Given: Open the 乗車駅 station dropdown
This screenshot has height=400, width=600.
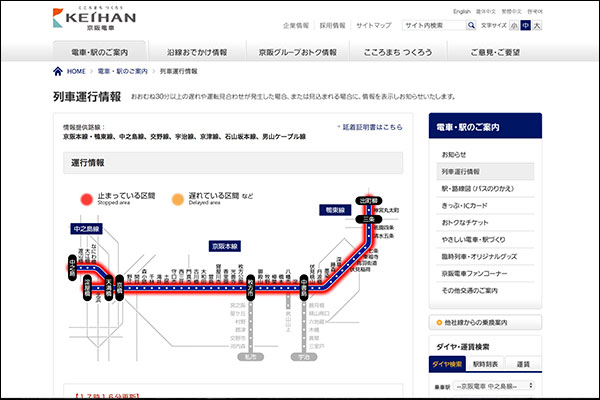Looking at the screenshot, I should tap(494, 385).
